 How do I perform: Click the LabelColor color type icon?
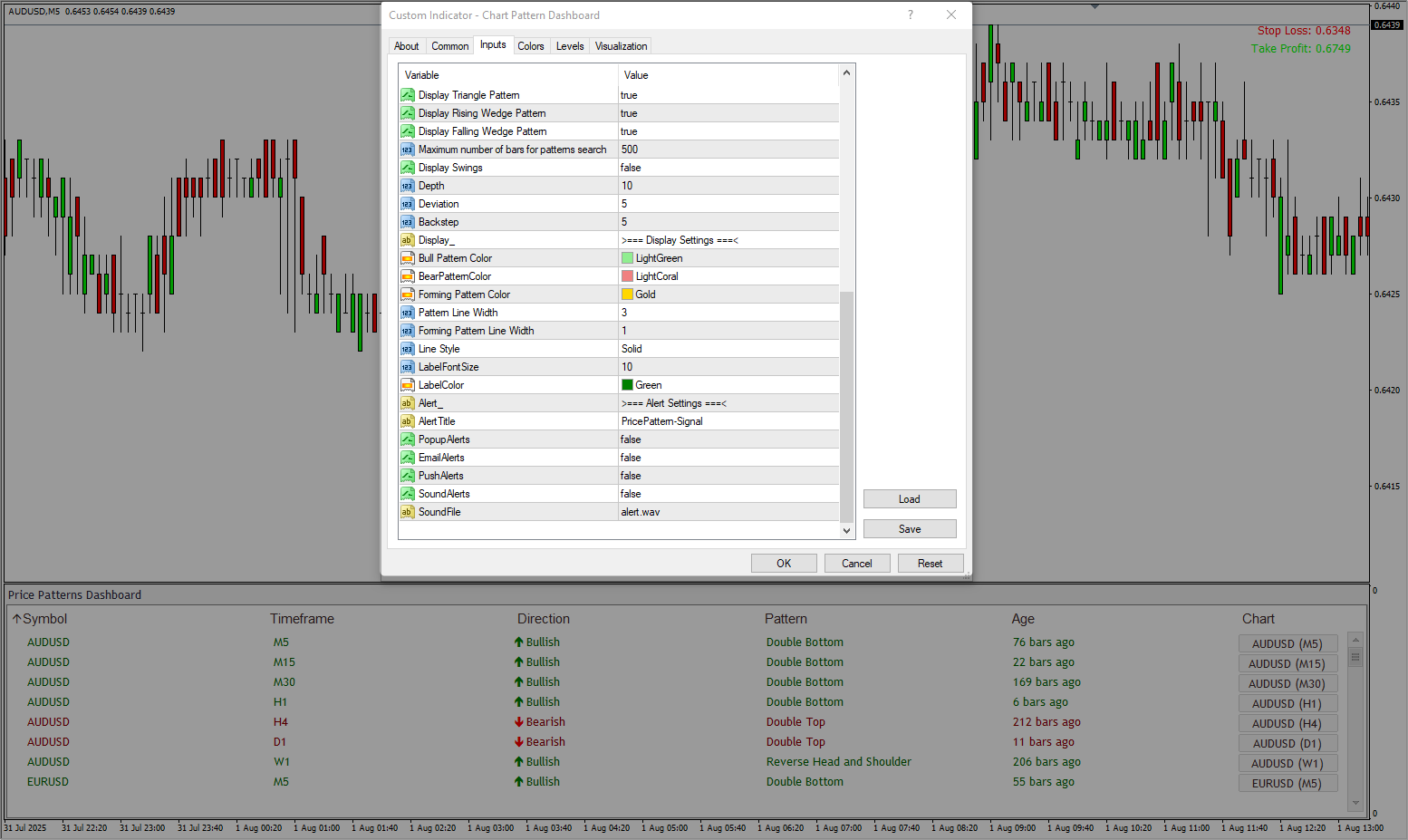click(408, 385)
